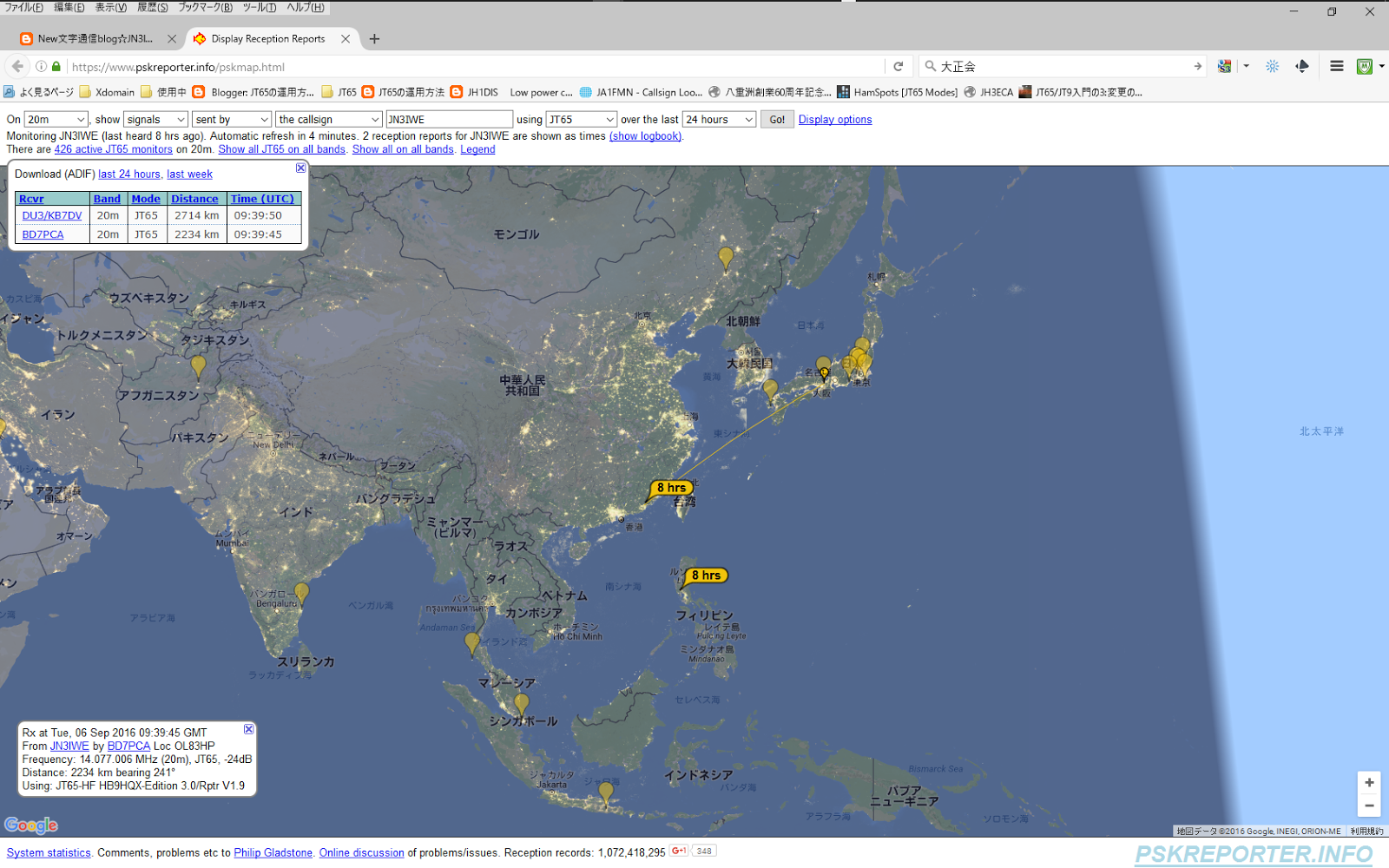Reload the pskreporter page
Screen dimensions: 1389x868
pyautogui.click(x=898, y=66)
